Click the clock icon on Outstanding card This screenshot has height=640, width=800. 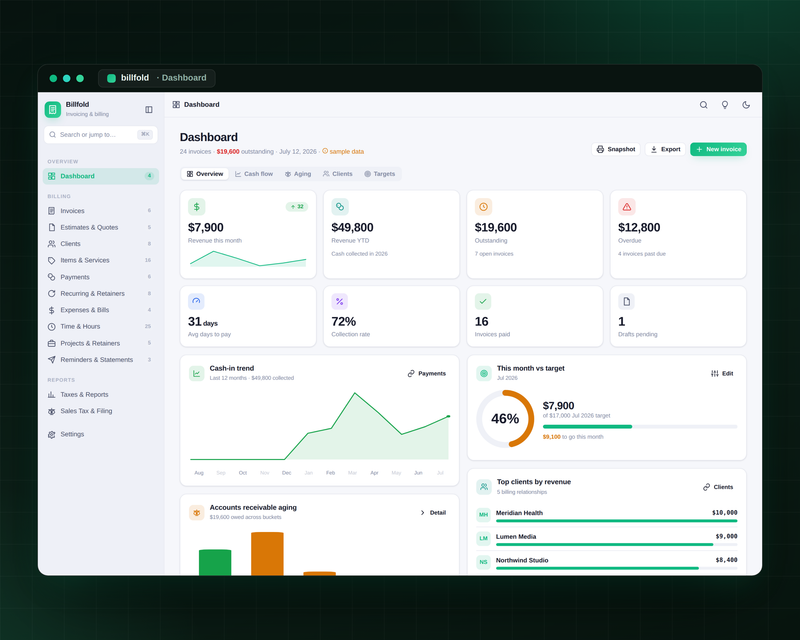483,207
